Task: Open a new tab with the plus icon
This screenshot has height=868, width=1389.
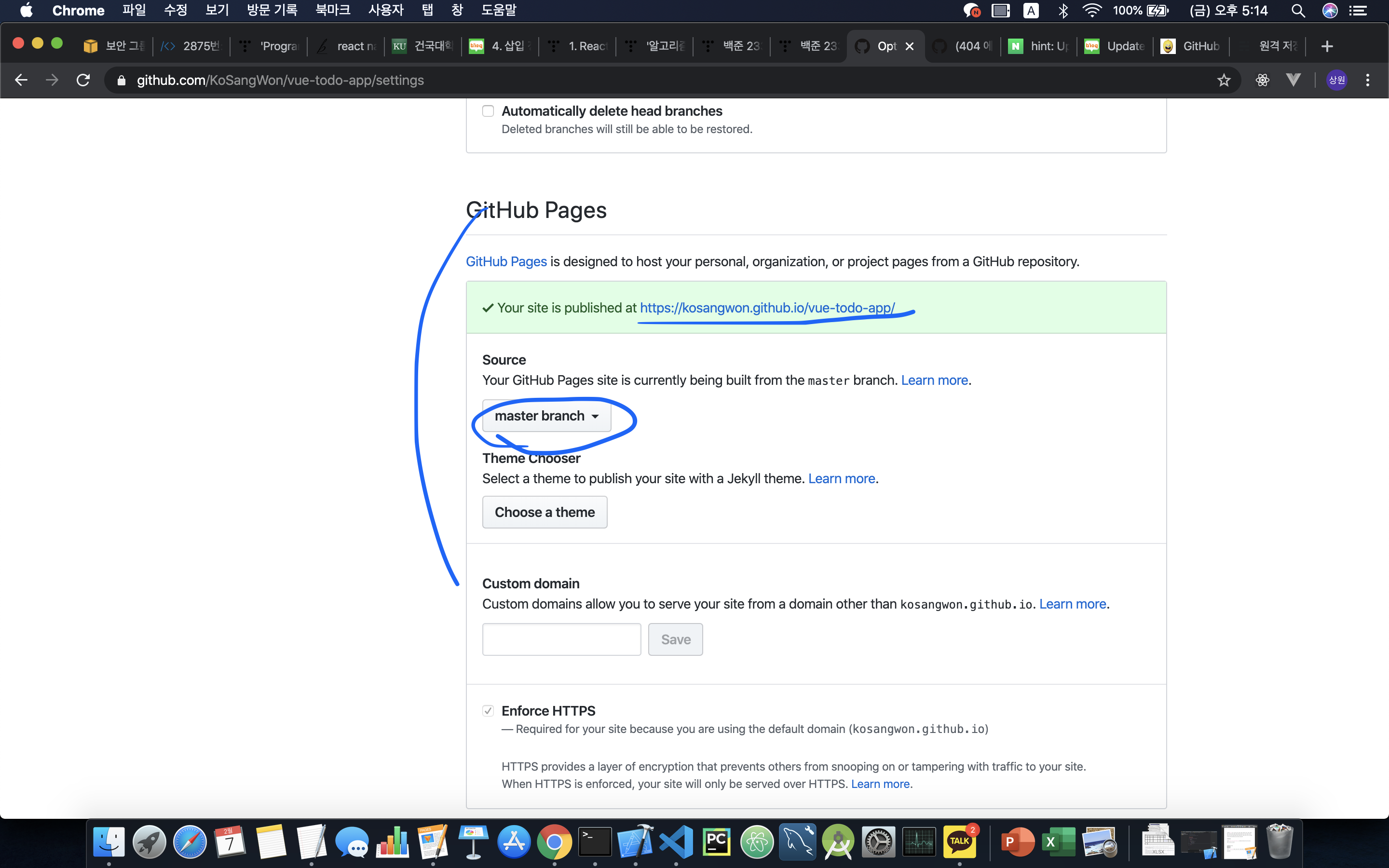Action: [x=1326, y=46]
